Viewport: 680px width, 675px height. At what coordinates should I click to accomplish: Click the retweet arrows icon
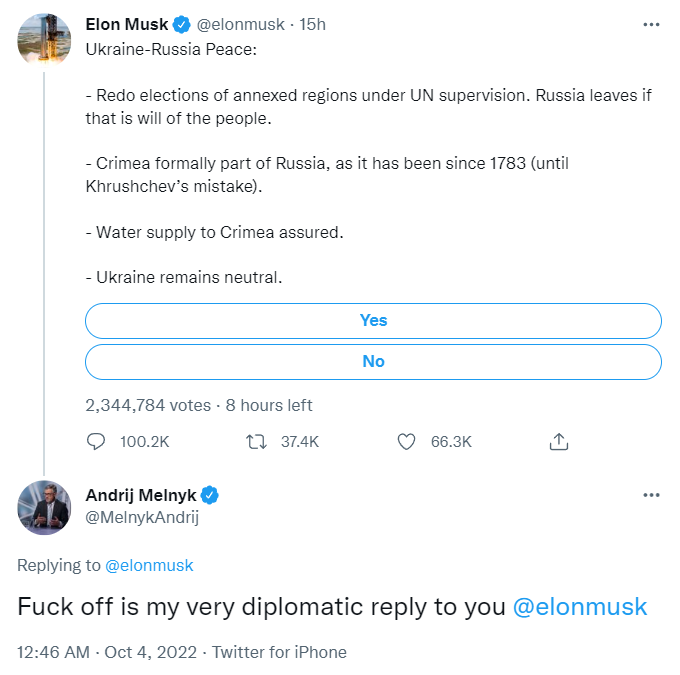256,441
